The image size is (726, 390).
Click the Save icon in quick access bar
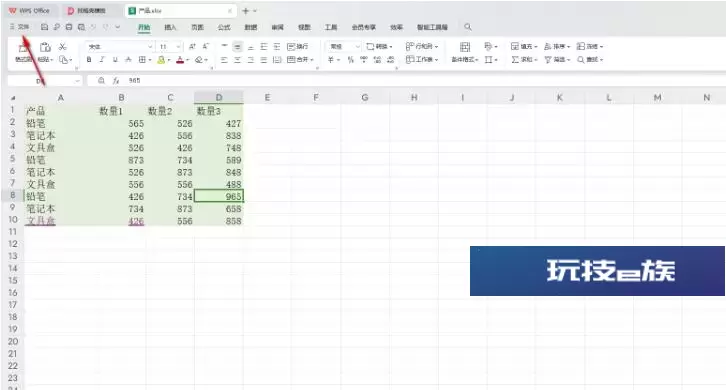tap(44, 27)
